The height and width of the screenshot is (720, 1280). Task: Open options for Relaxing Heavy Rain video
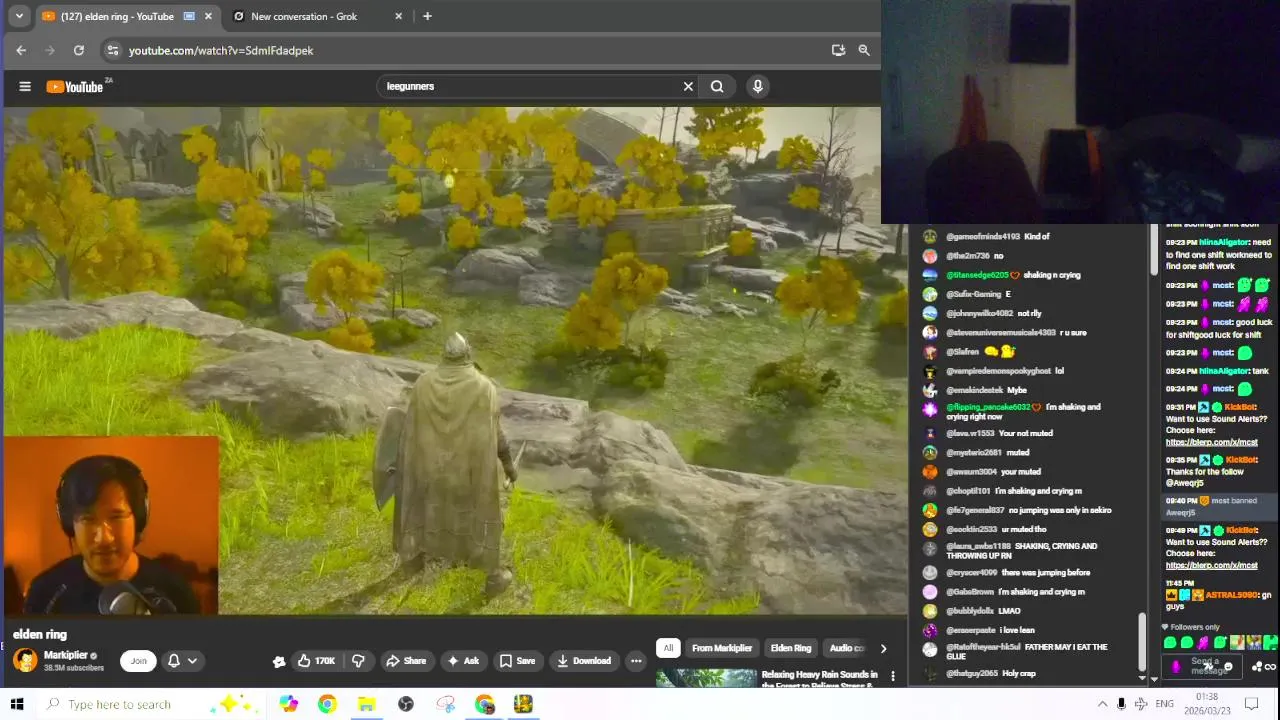tap(893, 677)
